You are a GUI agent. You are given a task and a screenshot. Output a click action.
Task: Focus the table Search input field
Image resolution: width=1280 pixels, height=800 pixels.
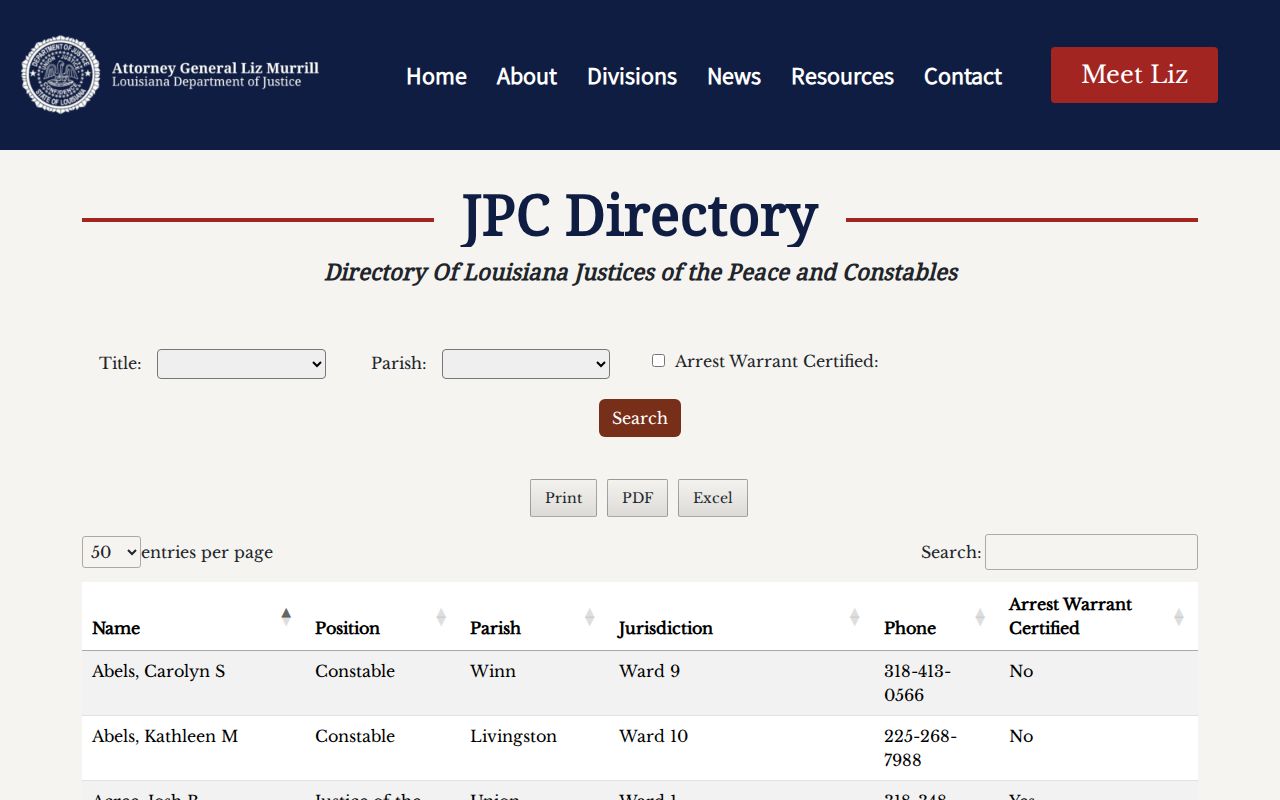pyautogui.click(x=1091, y=552)
